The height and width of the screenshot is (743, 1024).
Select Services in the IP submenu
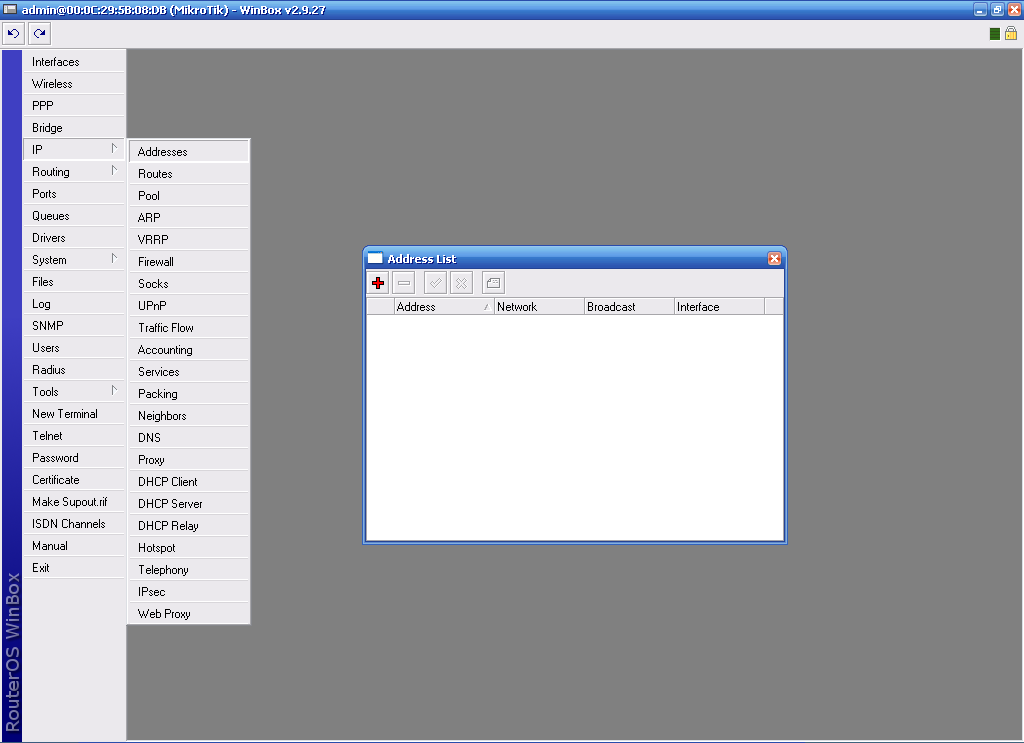click(x=189, y=372)
